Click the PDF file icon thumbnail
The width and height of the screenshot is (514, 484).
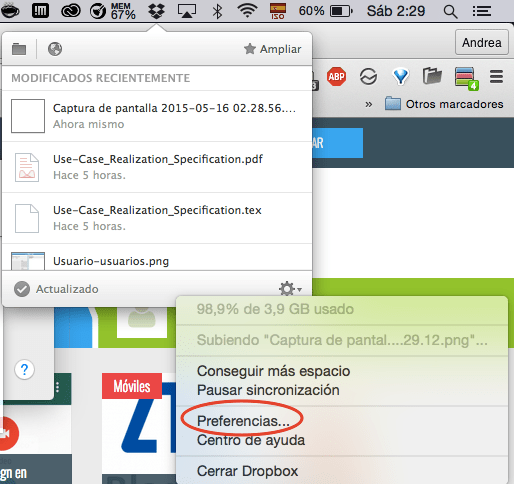click(27, 167)
